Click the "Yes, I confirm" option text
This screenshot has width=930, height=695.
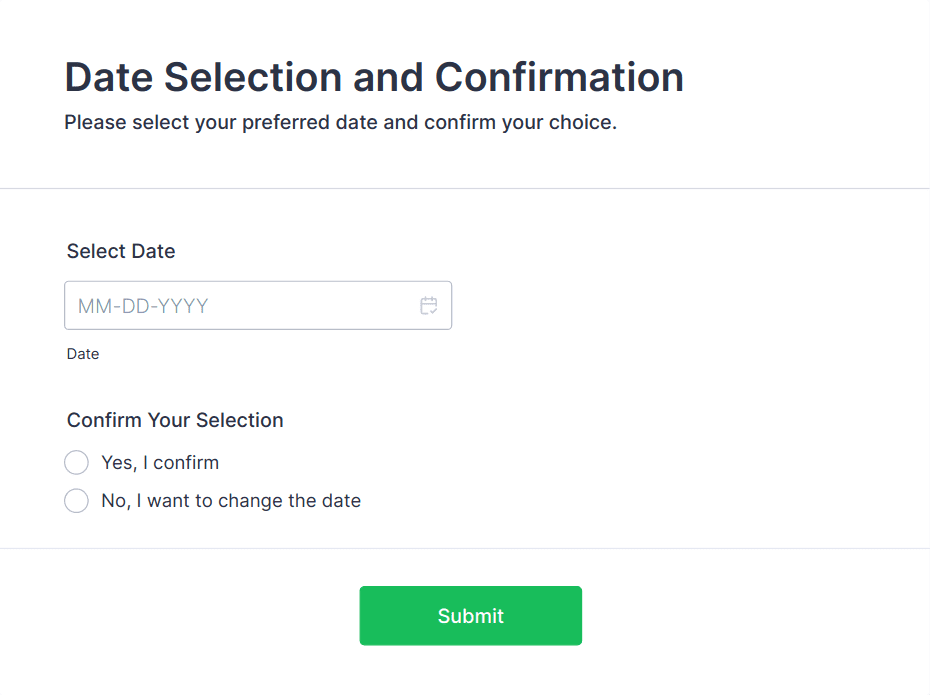pos(160,463)
